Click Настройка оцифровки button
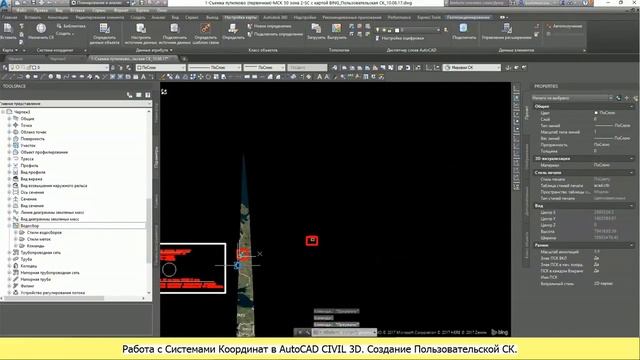 [400, 38]
